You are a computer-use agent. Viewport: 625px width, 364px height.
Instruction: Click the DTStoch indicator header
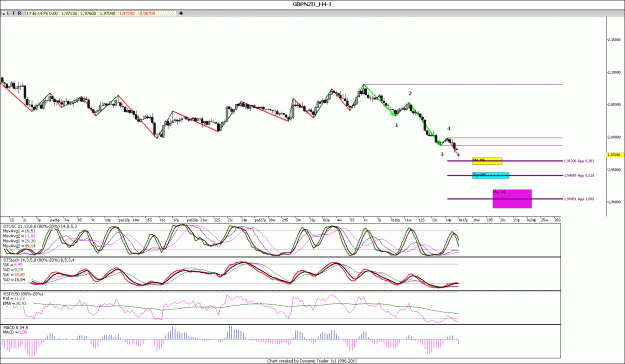click(39, 260)
